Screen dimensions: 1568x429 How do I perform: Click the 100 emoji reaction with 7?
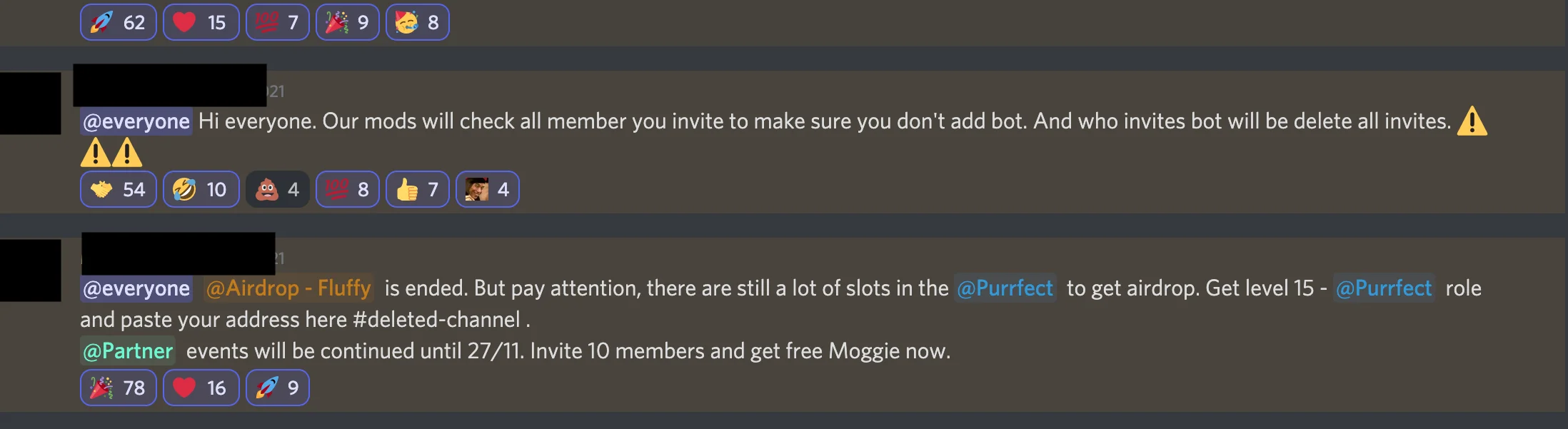point(277,22)
